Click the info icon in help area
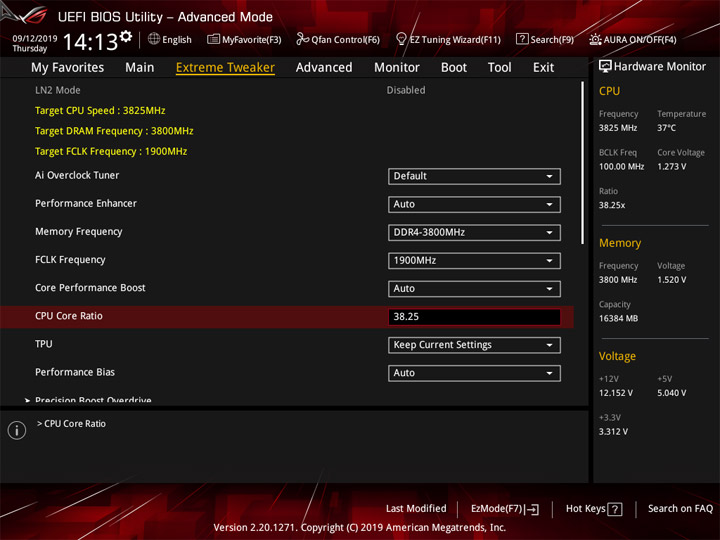Image resolution: width=720 pixels, height=540 pixels. [17, 430]
